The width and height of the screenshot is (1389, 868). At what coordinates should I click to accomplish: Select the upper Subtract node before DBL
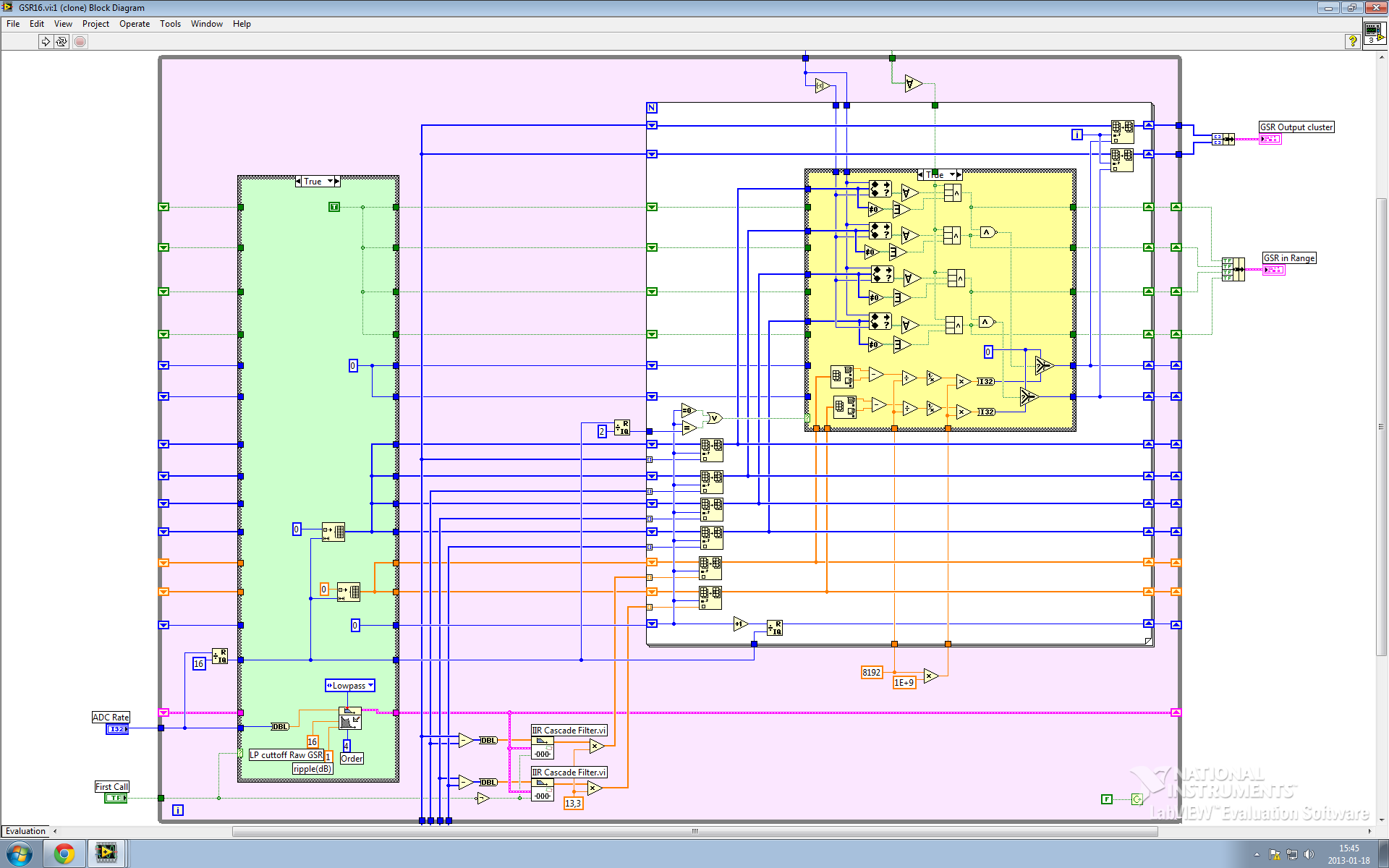[x=466, y=740]
